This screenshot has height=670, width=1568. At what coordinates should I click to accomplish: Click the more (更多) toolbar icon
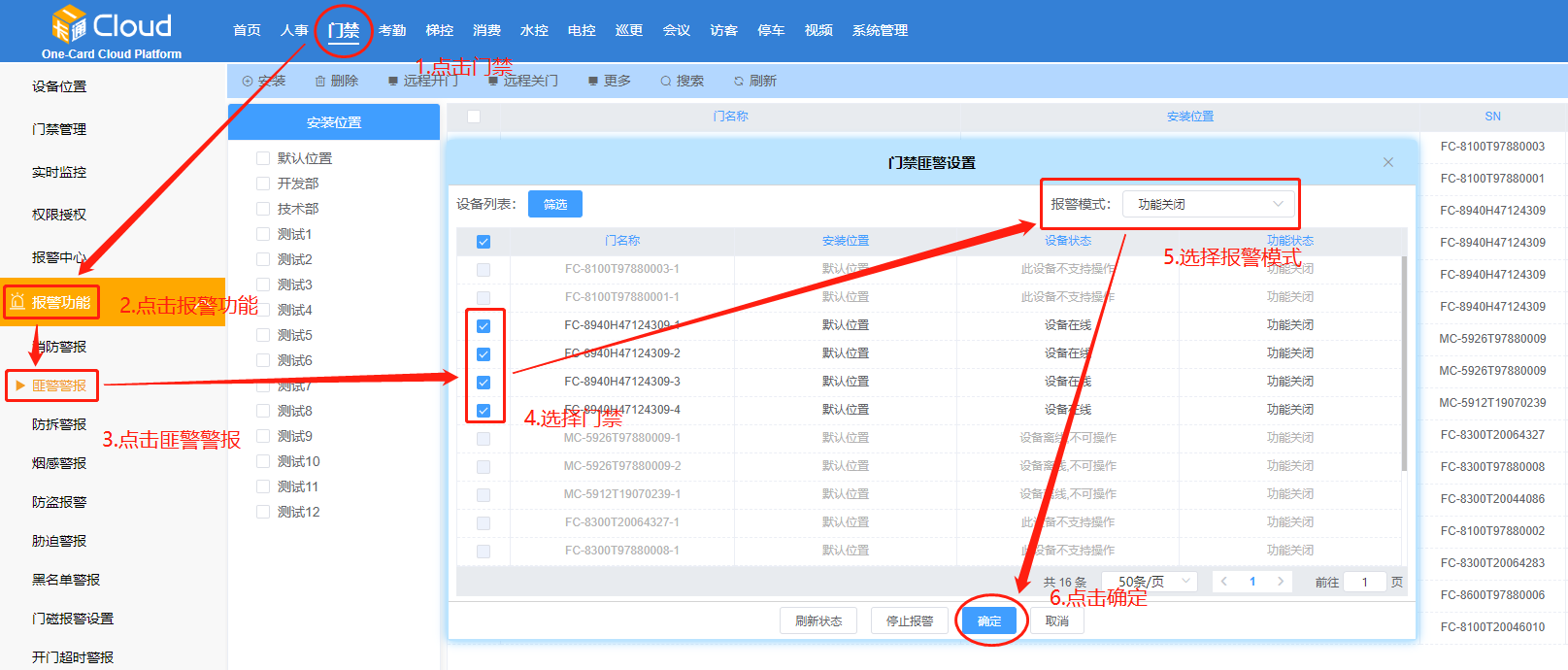(x=592, y=82)
